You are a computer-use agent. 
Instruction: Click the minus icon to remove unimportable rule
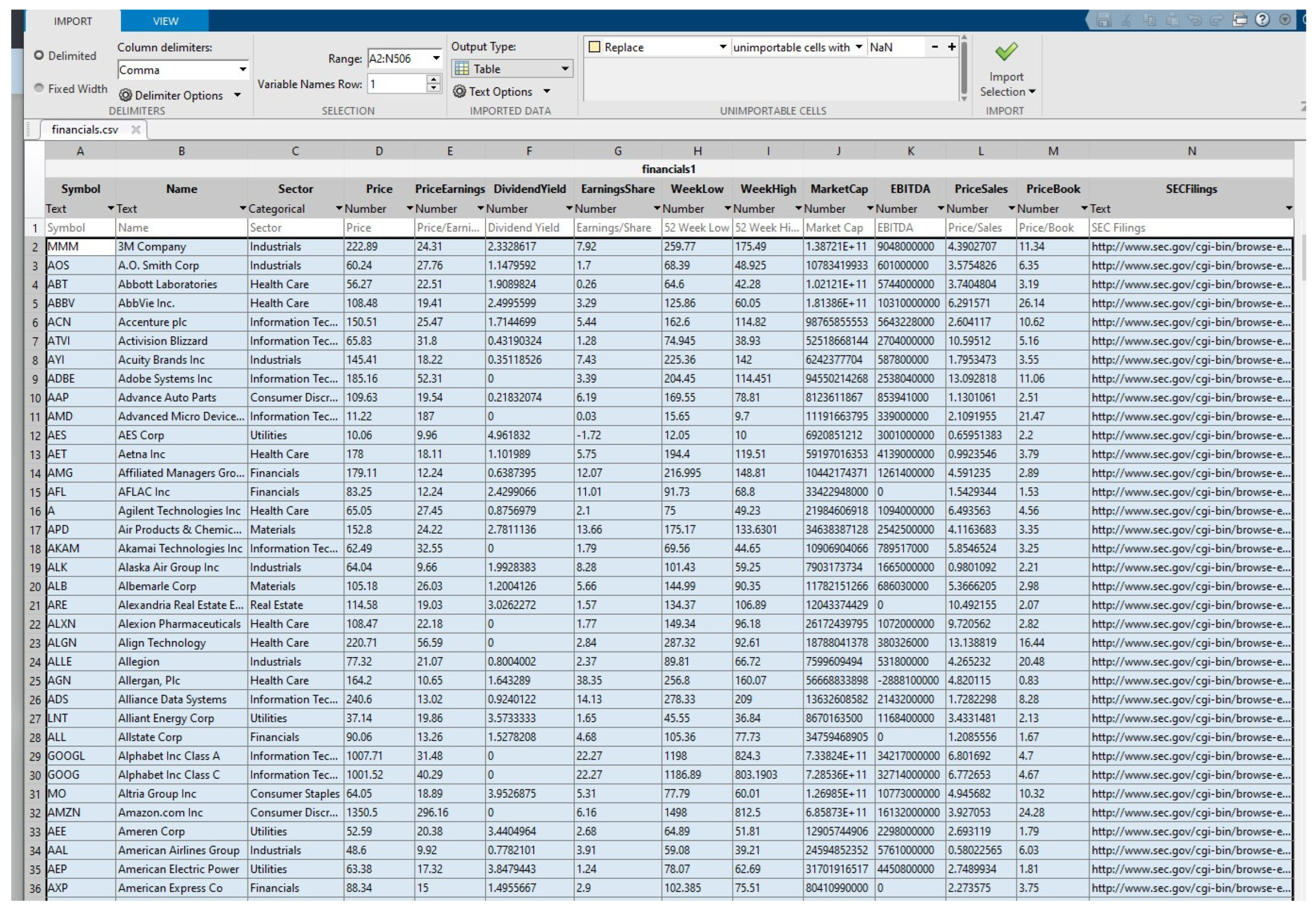[934, 47]
